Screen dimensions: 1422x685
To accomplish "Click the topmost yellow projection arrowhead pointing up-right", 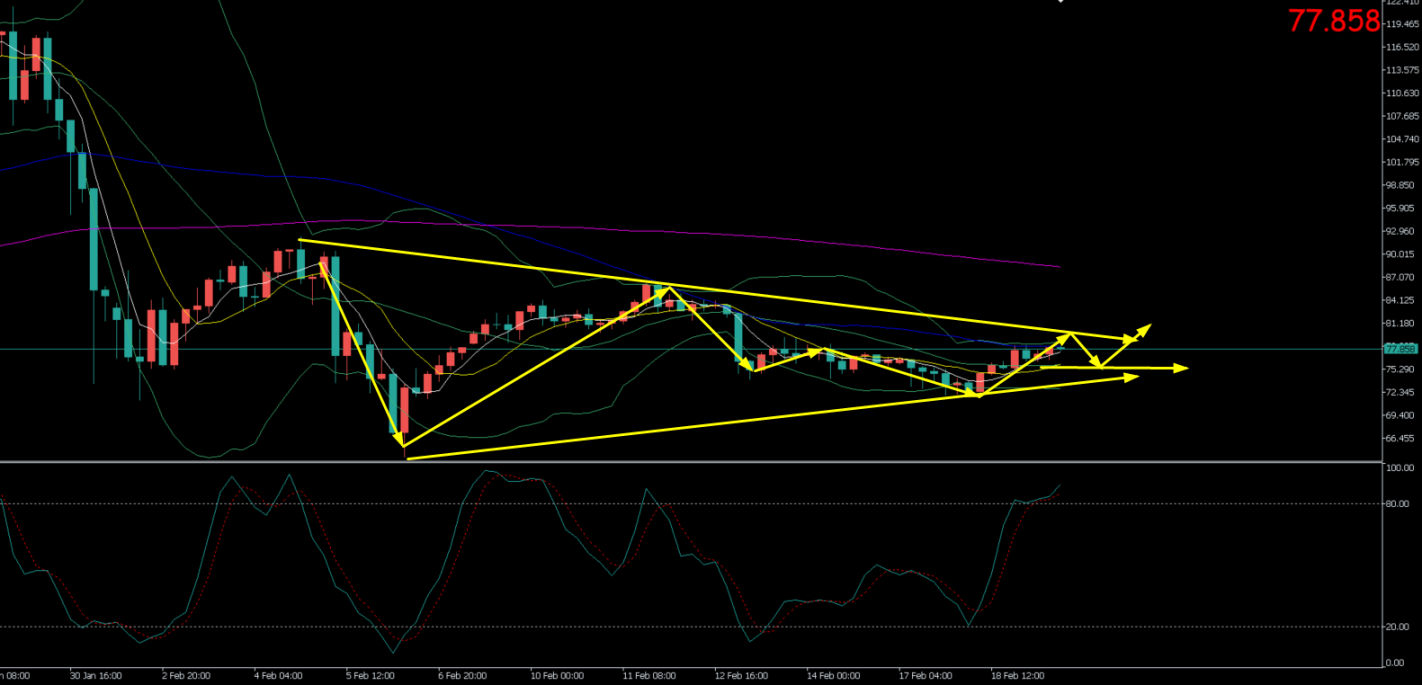I will click(x=1144, y=328).
